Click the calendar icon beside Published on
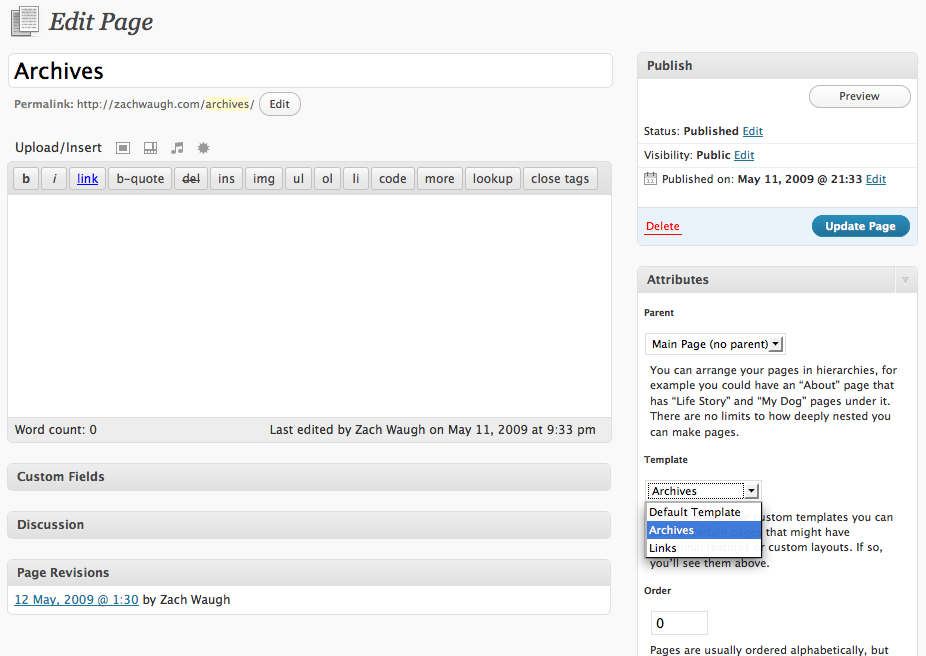 pyautogui.click(x=651, y=179)
